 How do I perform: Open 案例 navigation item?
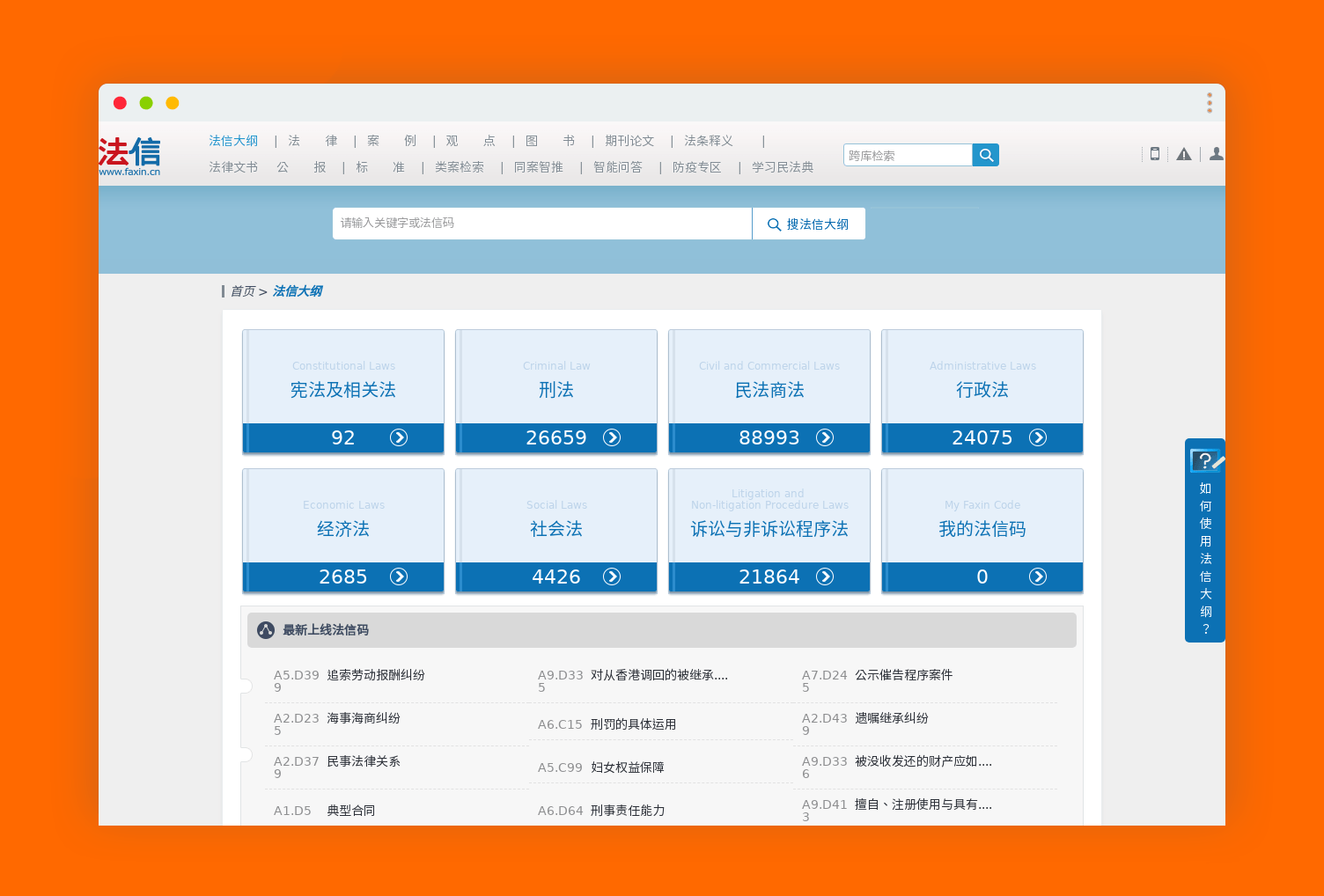[392, 141]
